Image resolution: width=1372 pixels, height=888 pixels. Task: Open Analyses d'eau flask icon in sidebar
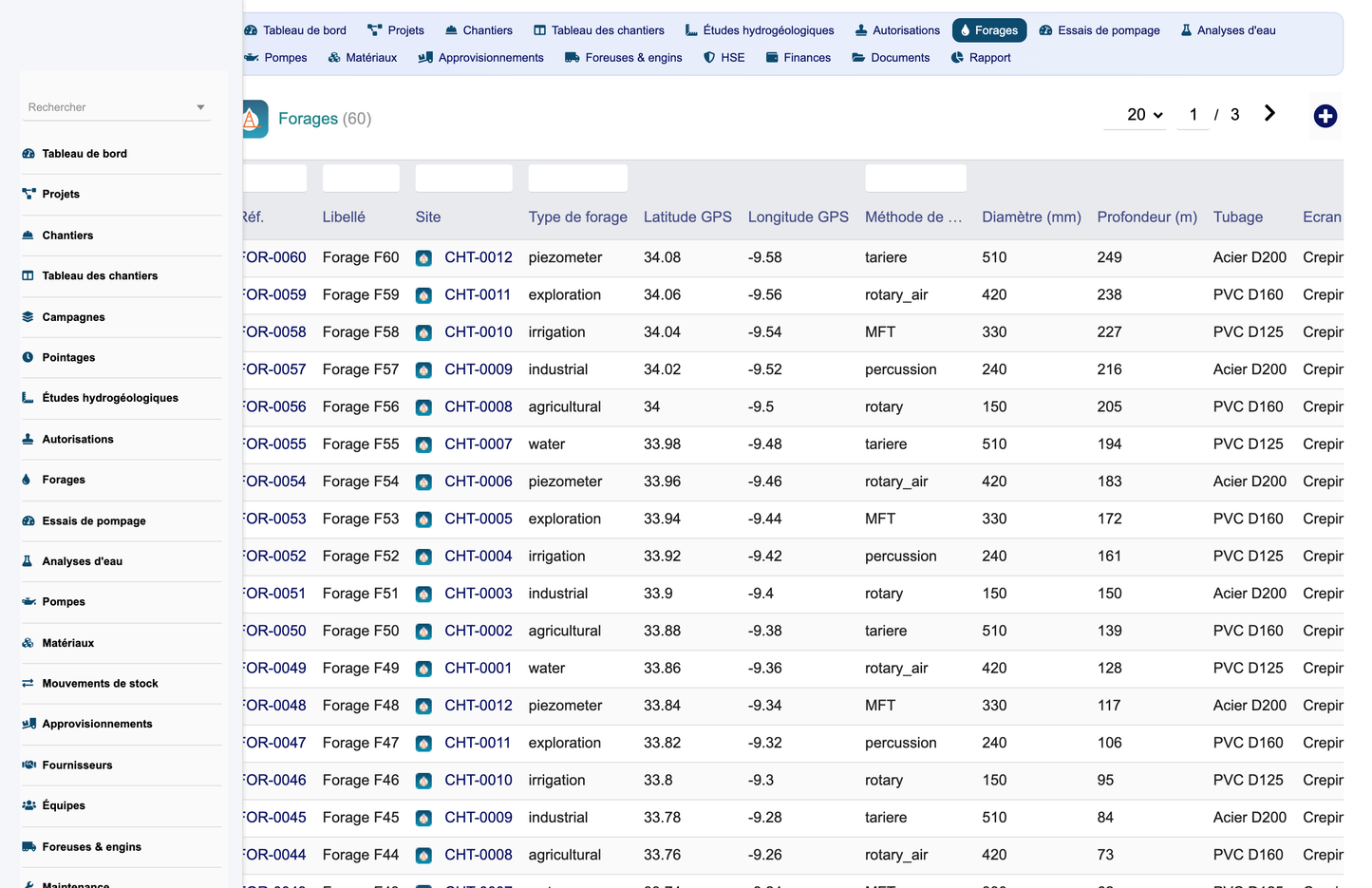pyautogui.click(x=28, y=561)
